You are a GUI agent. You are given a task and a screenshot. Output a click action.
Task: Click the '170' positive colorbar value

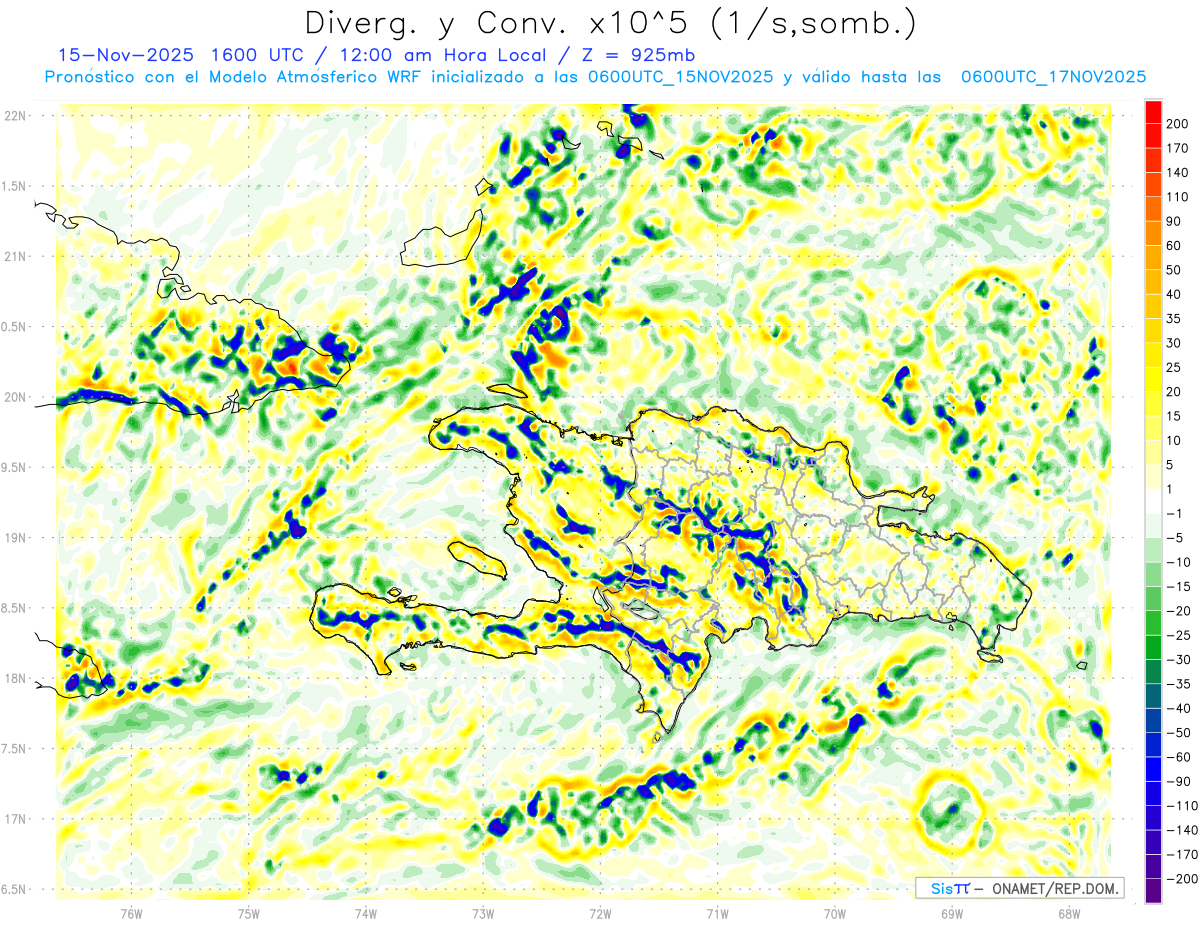[1177, 149]
